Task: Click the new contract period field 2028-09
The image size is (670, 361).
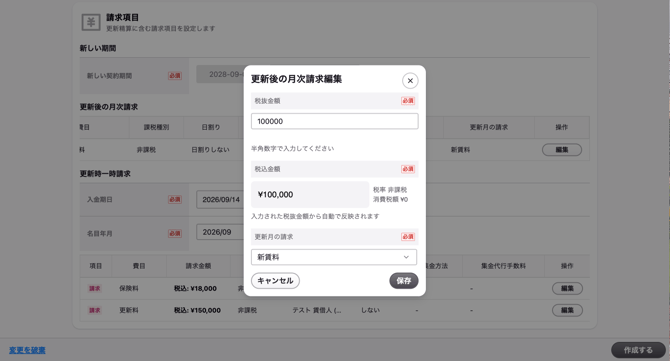Action: coord(220,74)
